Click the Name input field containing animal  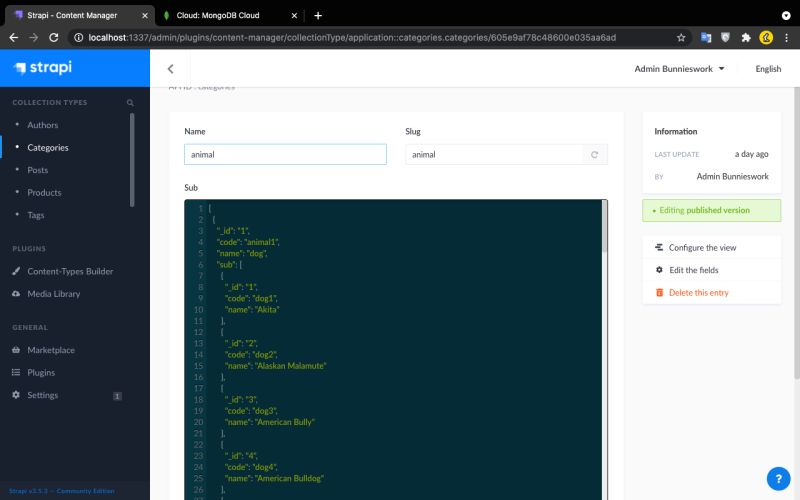tap(285, 154)
